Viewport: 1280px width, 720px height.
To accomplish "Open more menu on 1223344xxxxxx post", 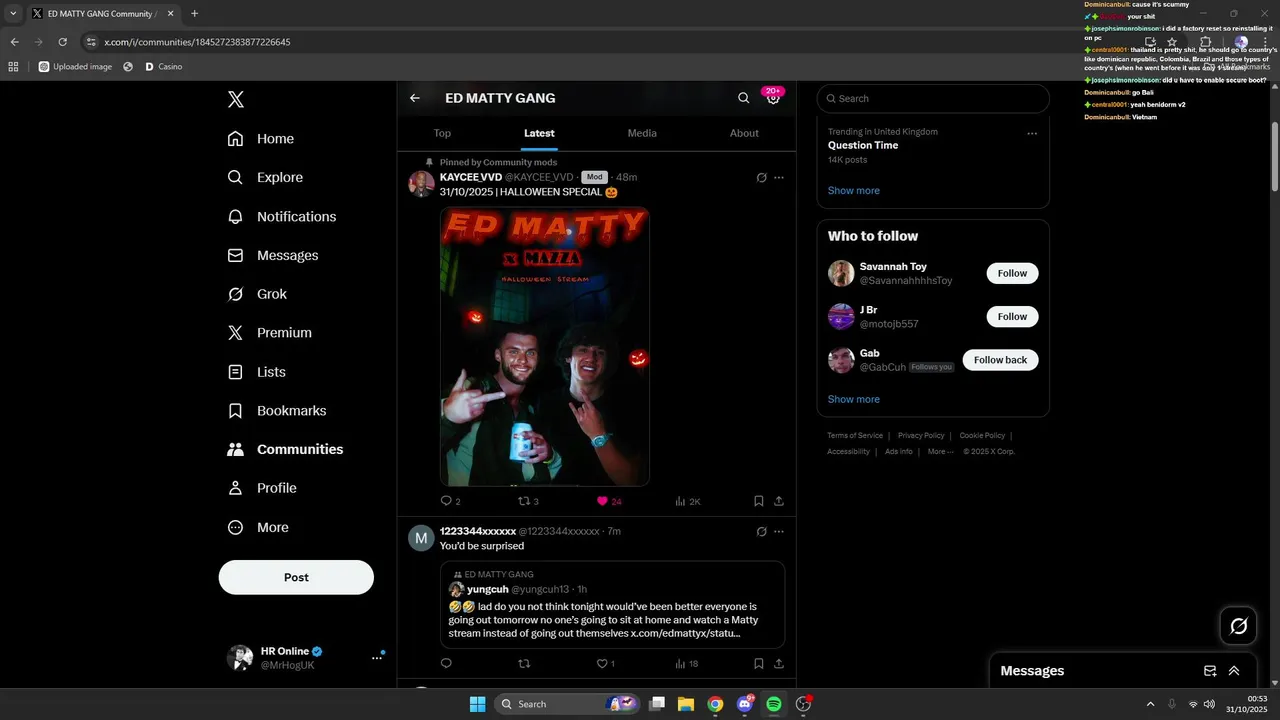I will (x=779, y=531).
